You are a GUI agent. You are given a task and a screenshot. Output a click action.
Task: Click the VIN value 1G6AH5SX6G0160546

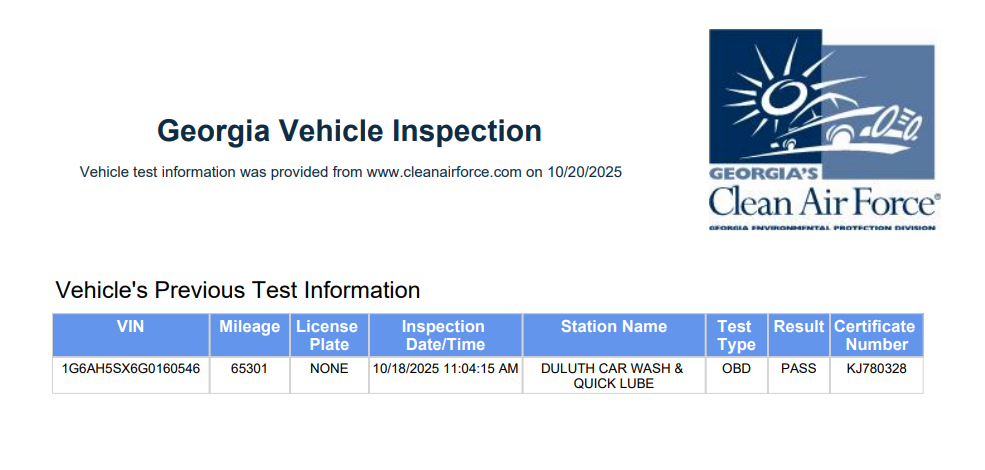131,368
